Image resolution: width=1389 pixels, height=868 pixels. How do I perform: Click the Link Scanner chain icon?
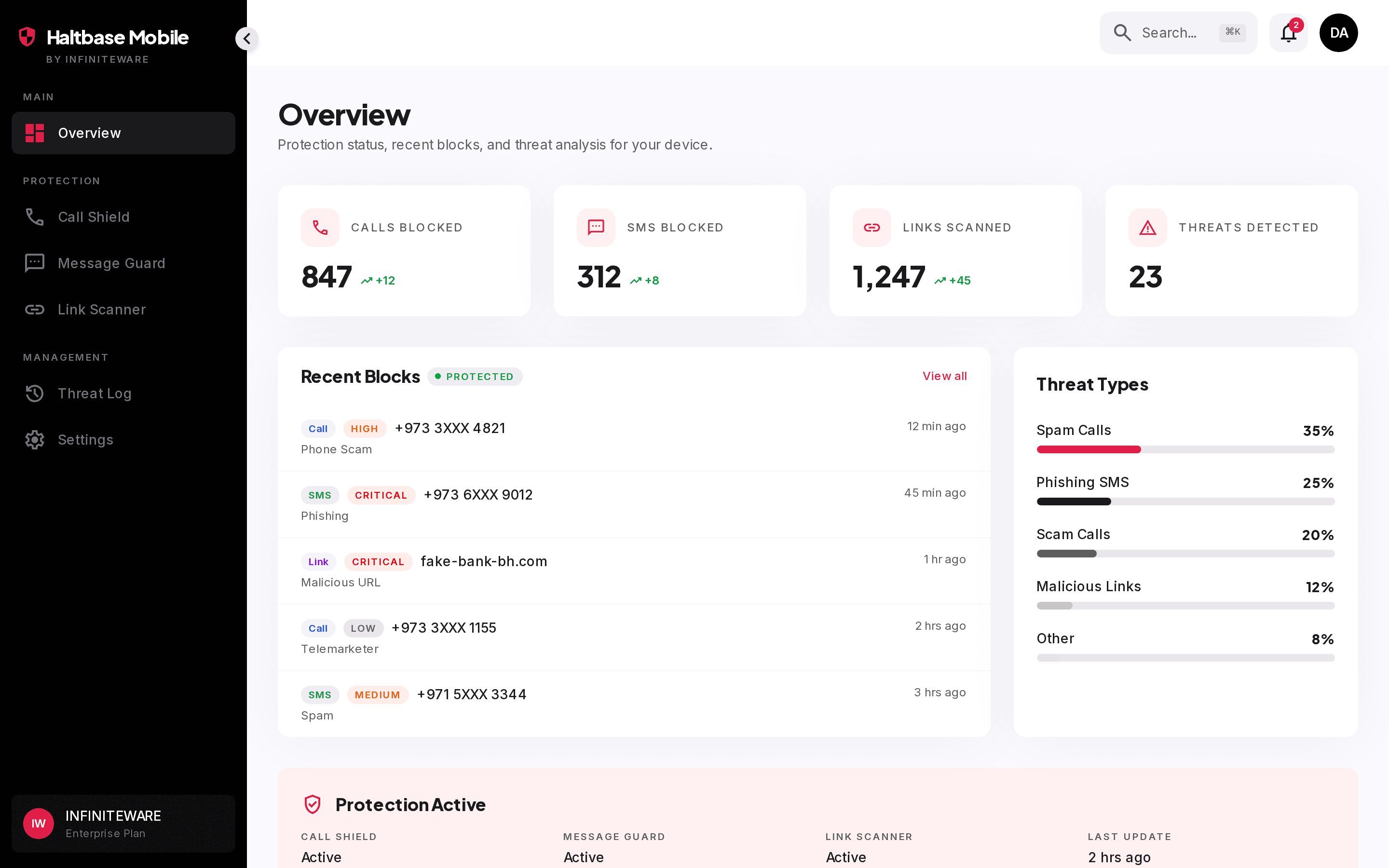(x=34, y=310)
